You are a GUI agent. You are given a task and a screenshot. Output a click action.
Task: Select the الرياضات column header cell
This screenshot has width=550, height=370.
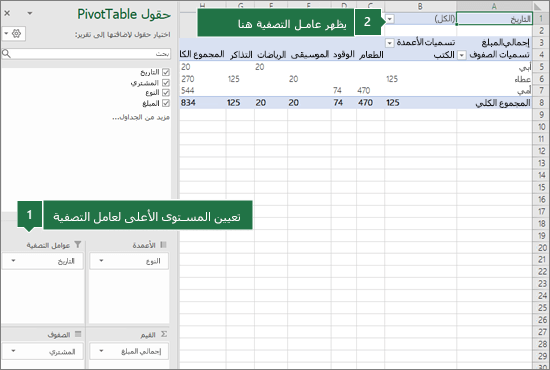click(271, 55)
